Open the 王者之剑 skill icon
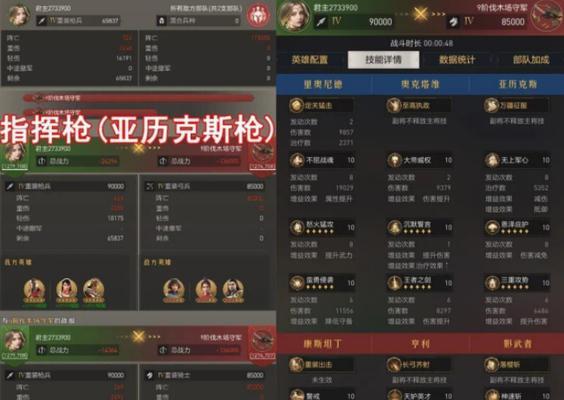Viewport: 564px width, 400px height. (395, 283)
